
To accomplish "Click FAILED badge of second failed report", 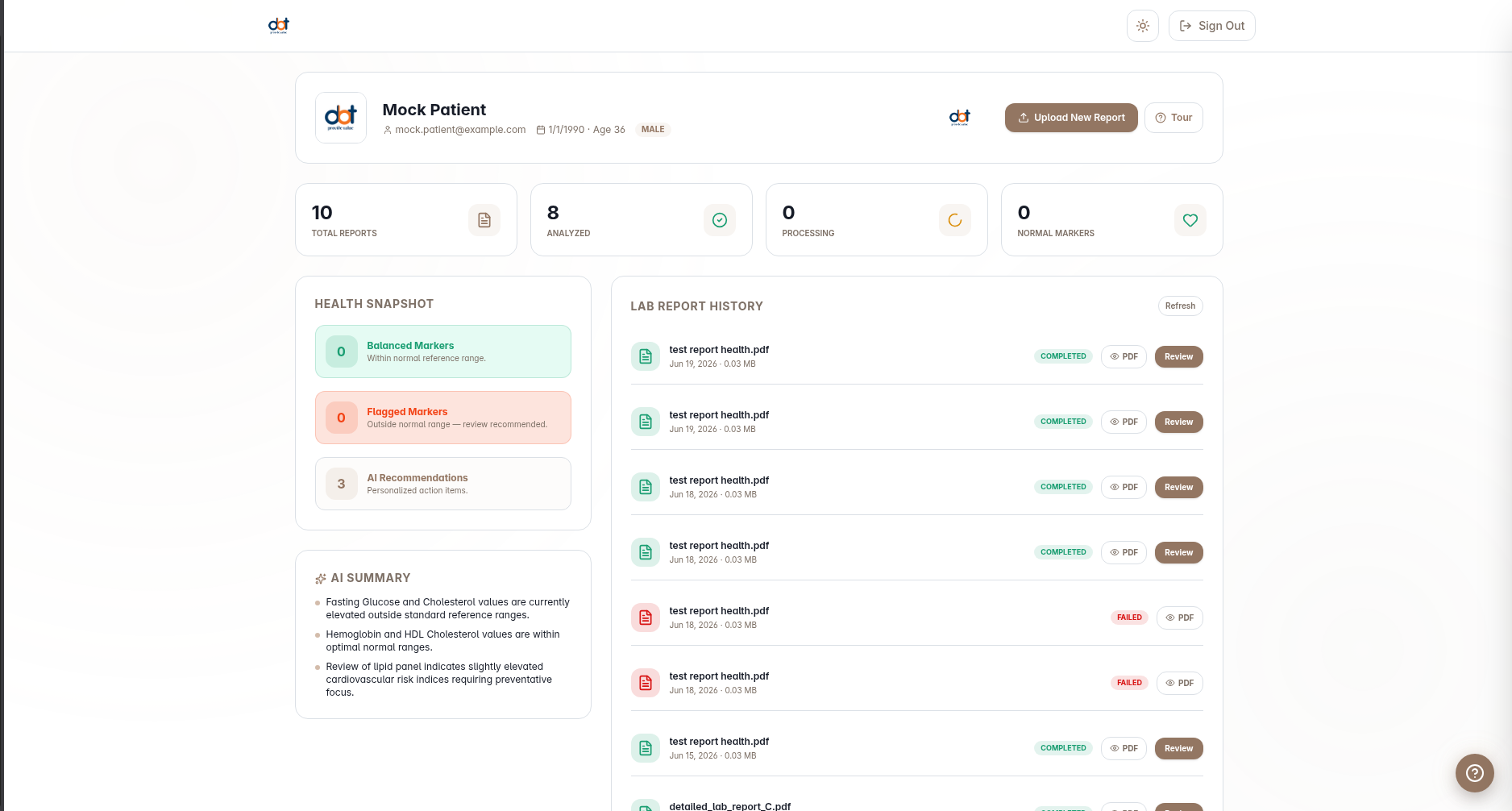I will (1129, 683).
